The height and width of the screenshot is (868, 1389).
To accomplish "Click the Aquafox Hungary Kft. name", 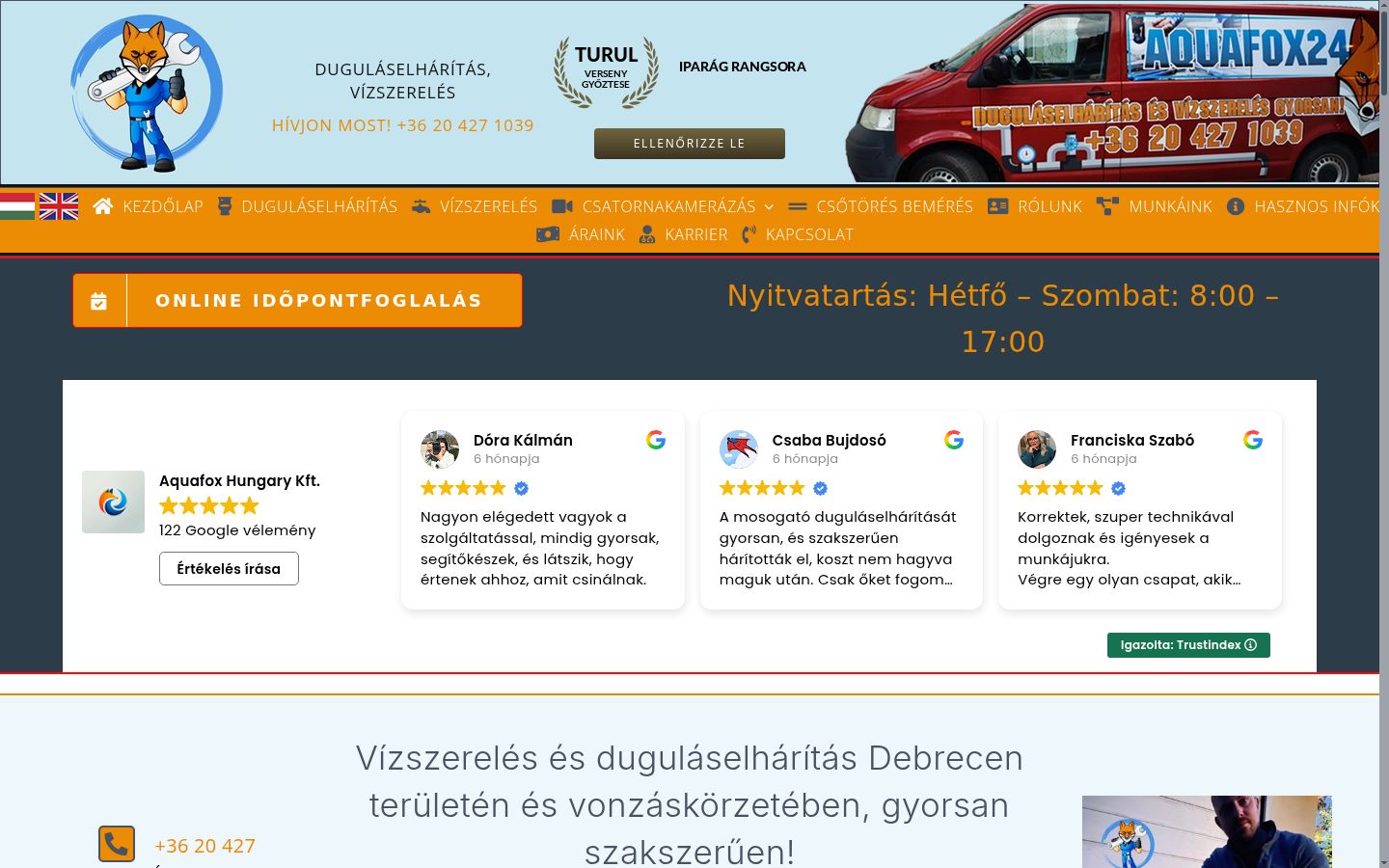I will (x=239, y=480).
